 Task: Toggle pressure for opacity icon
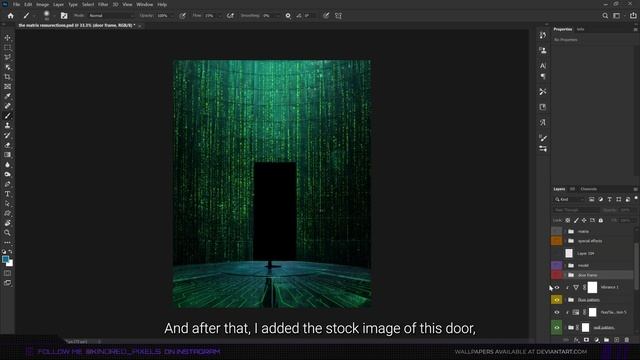[182, 16]
